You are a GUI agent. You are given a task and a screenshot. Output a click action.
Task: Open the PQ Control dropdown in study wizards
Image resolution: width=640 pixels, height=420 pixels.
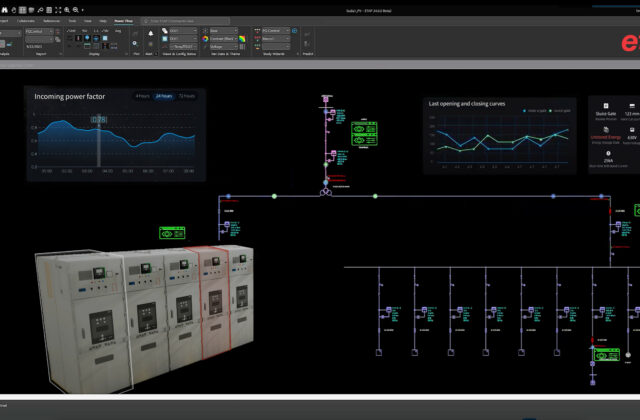click(277, 30)
